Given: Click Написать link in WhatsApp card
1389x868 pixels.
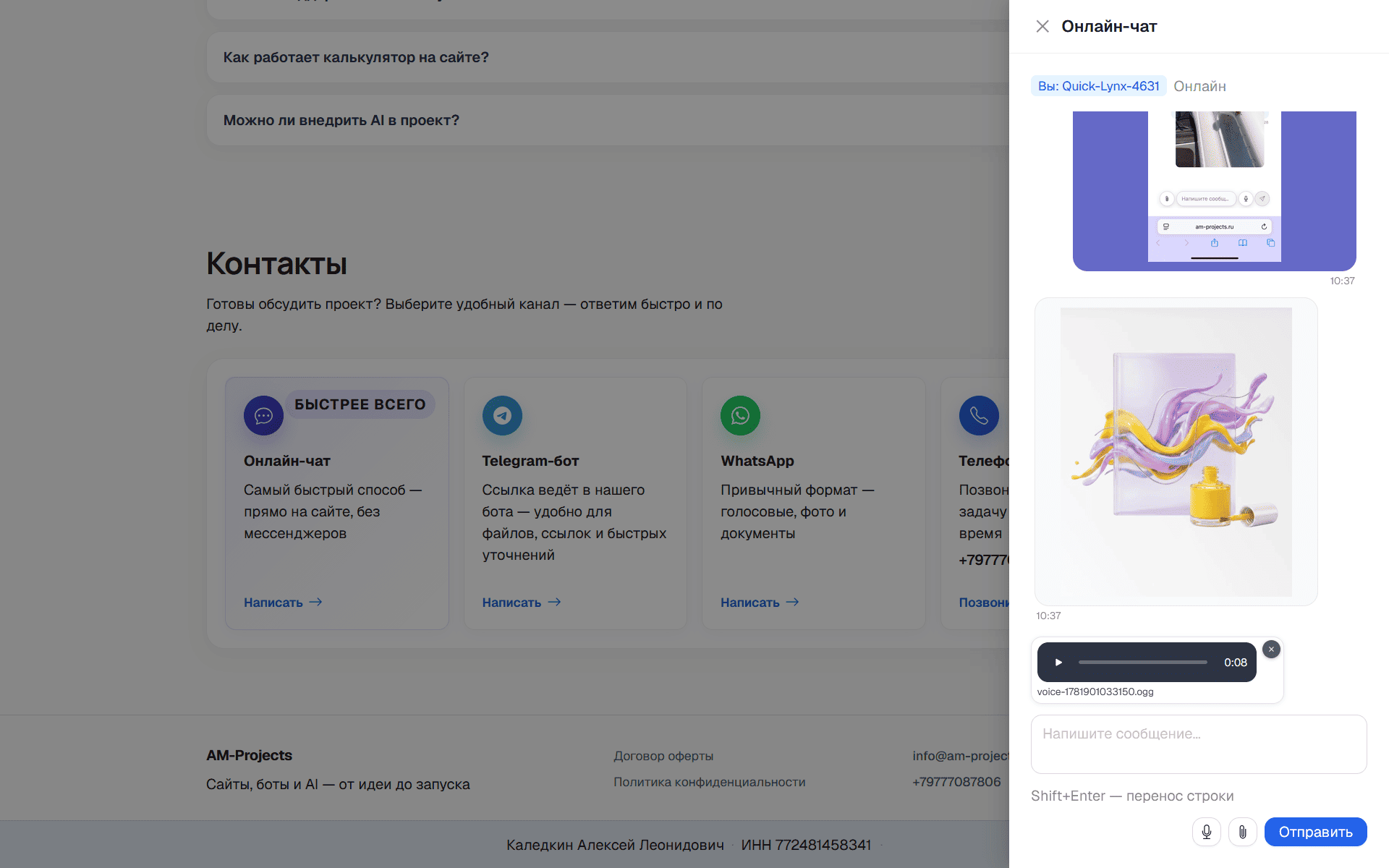Looking at the screenshot, I should [x=760, y=603].
